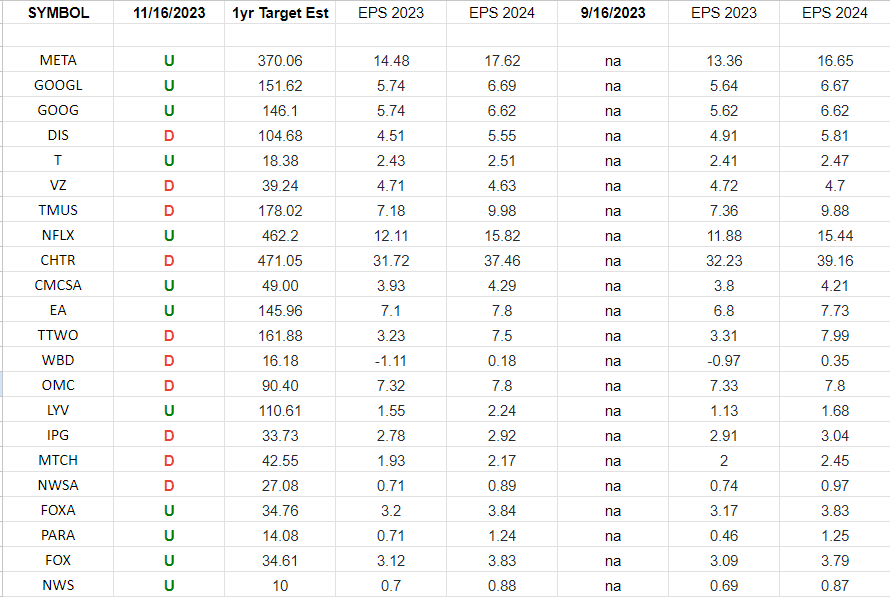Select the META symbol cell

click(58, 60)
